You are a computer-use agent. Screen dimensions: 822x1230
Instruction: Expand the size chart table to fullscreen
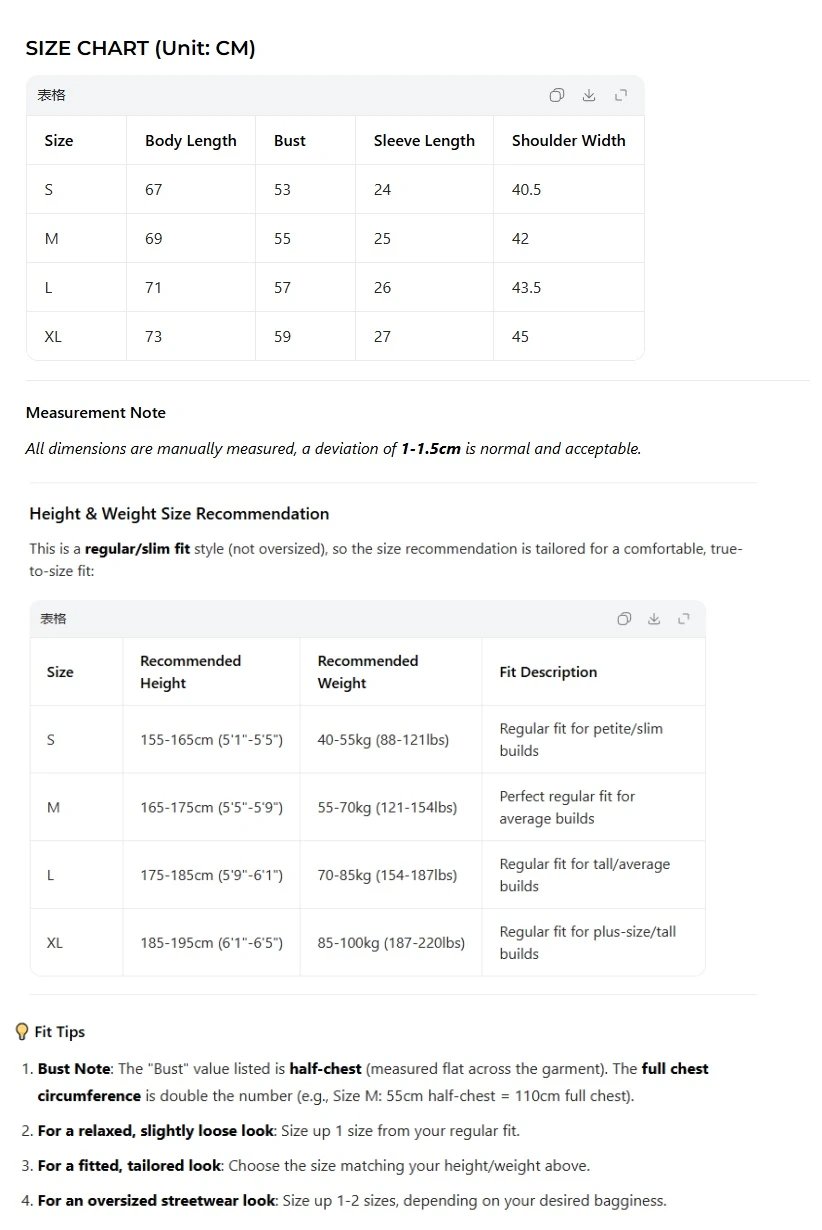coord(621,95)
